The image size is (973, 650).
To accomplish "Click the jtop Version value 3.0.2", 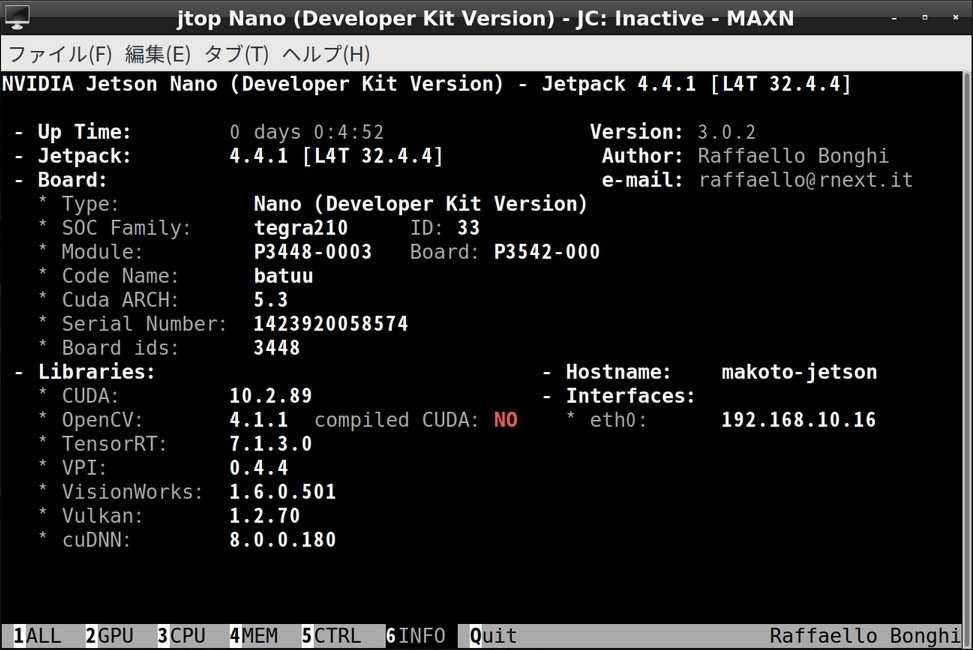I will pos(727,132).
